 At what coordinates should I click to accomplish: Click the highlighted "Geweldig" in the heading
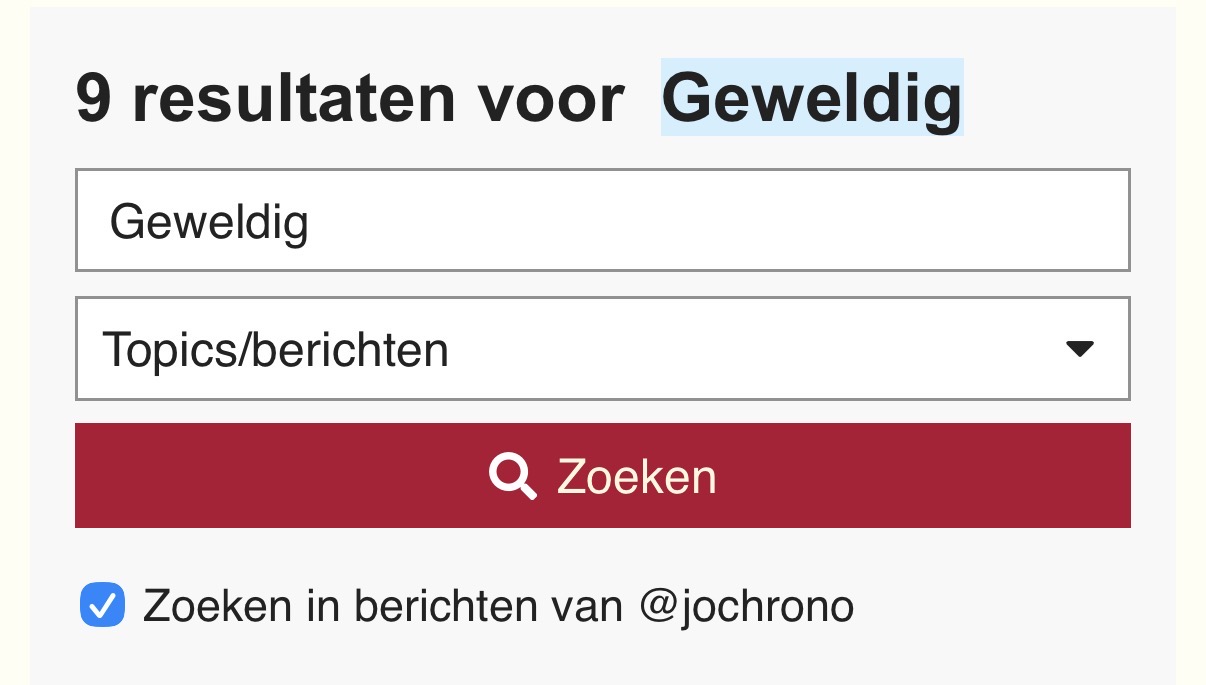coord(811,98)
